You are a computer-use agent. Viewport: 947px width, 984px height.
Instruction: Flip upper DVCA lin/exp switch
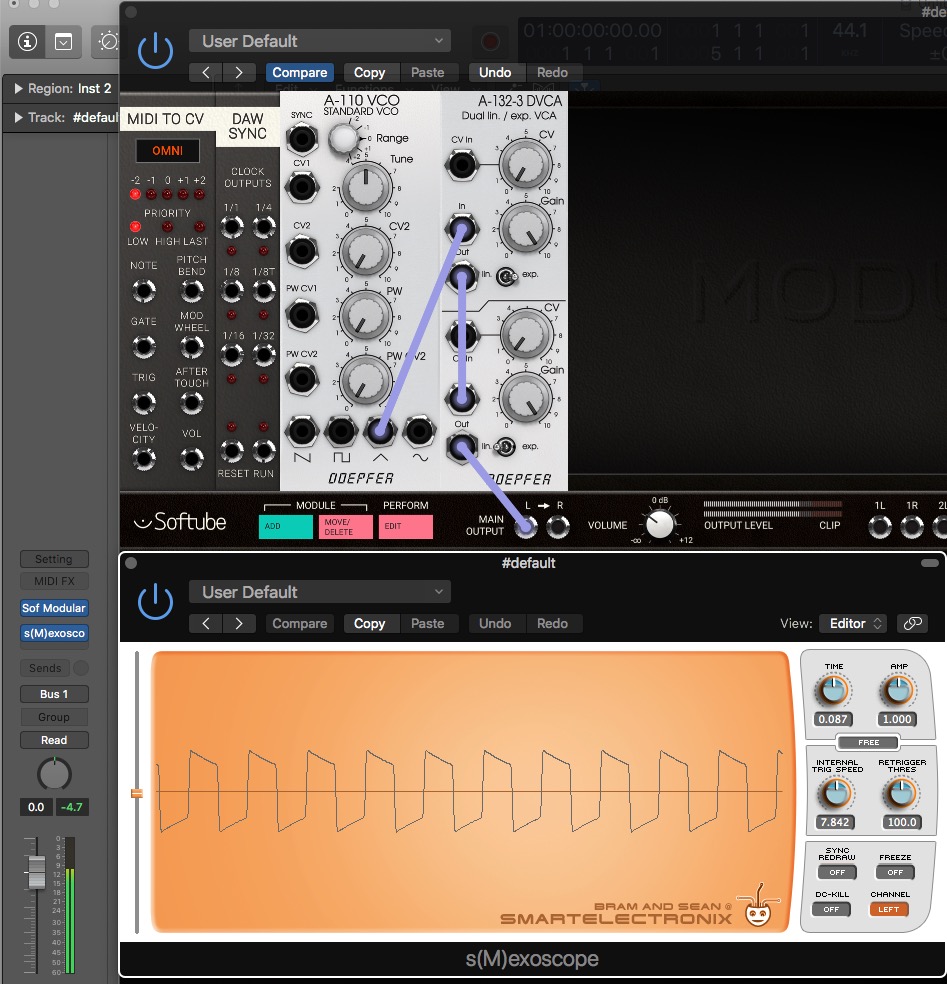tap(506, 275)
